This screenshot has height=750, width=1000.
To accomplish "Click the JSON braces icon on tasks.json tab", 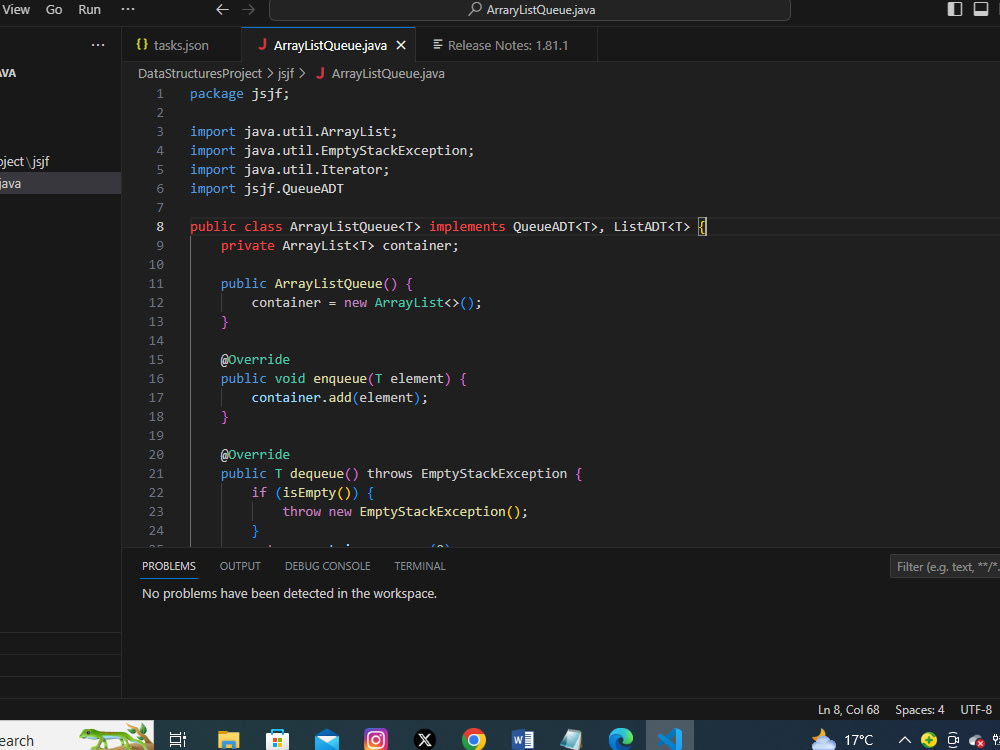I will coord(142,45).
